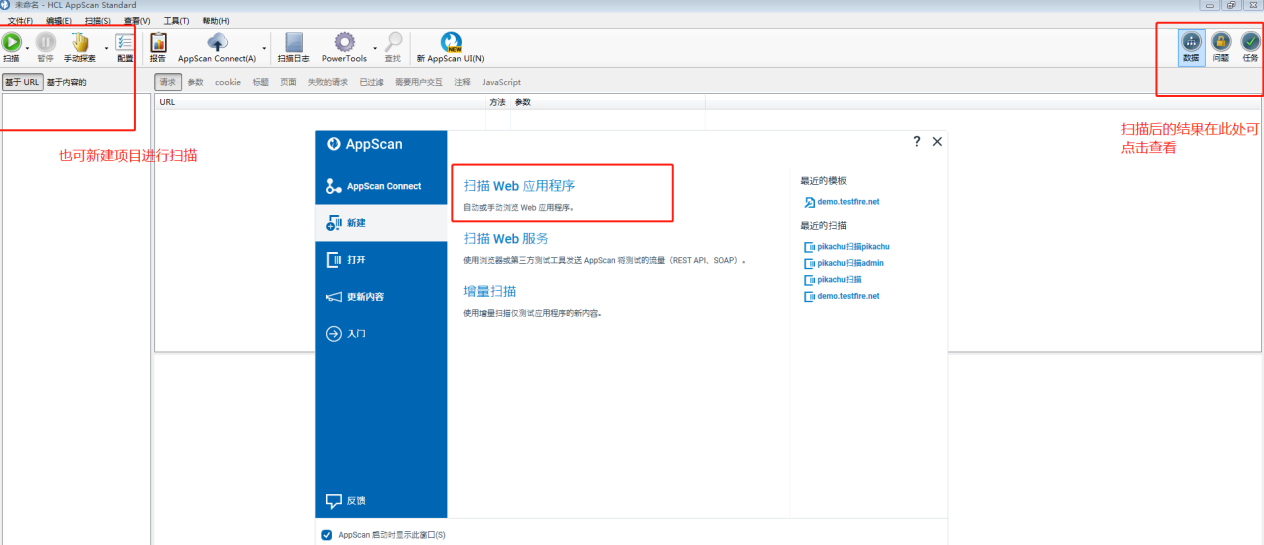
Task: Expand the 手动探索 dropdown arrow
Action: coord(106,47)
